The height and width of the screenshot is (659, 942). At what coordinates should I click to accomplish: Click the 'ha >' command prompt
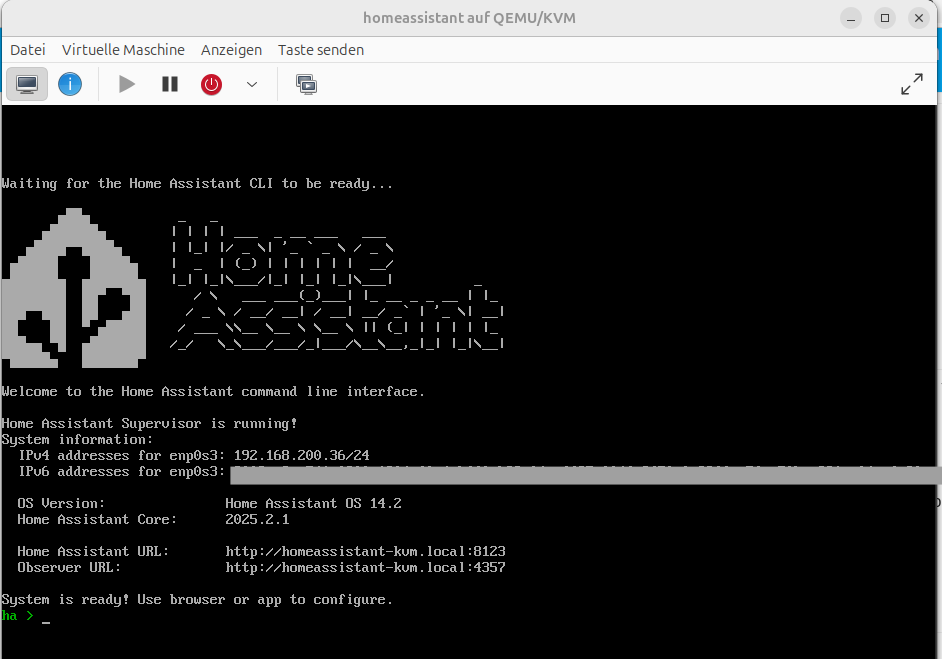coord(17,616)
